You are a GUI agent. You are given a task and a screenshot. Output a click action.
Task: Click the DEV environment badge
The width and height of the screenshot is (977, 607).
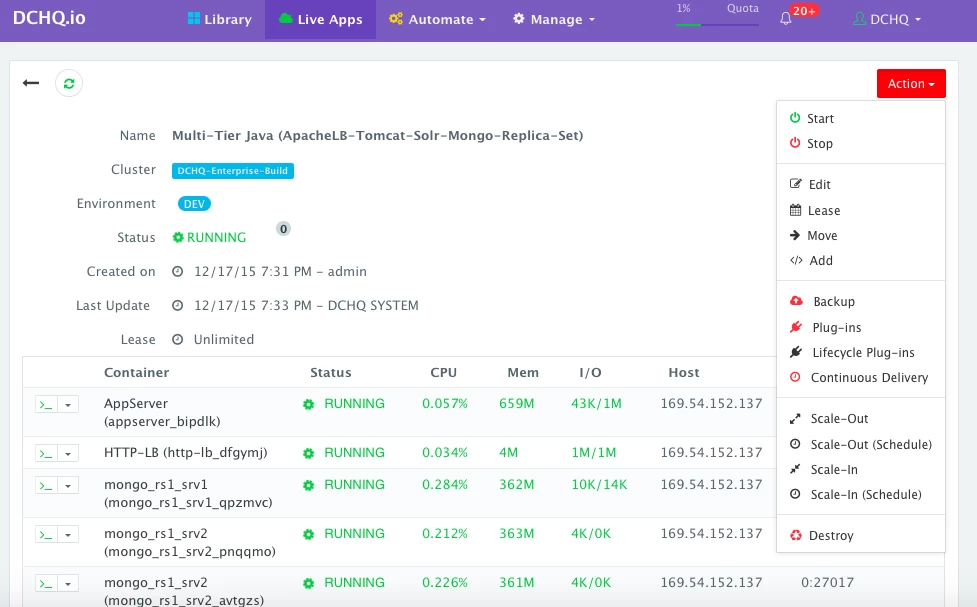[194, 204]
